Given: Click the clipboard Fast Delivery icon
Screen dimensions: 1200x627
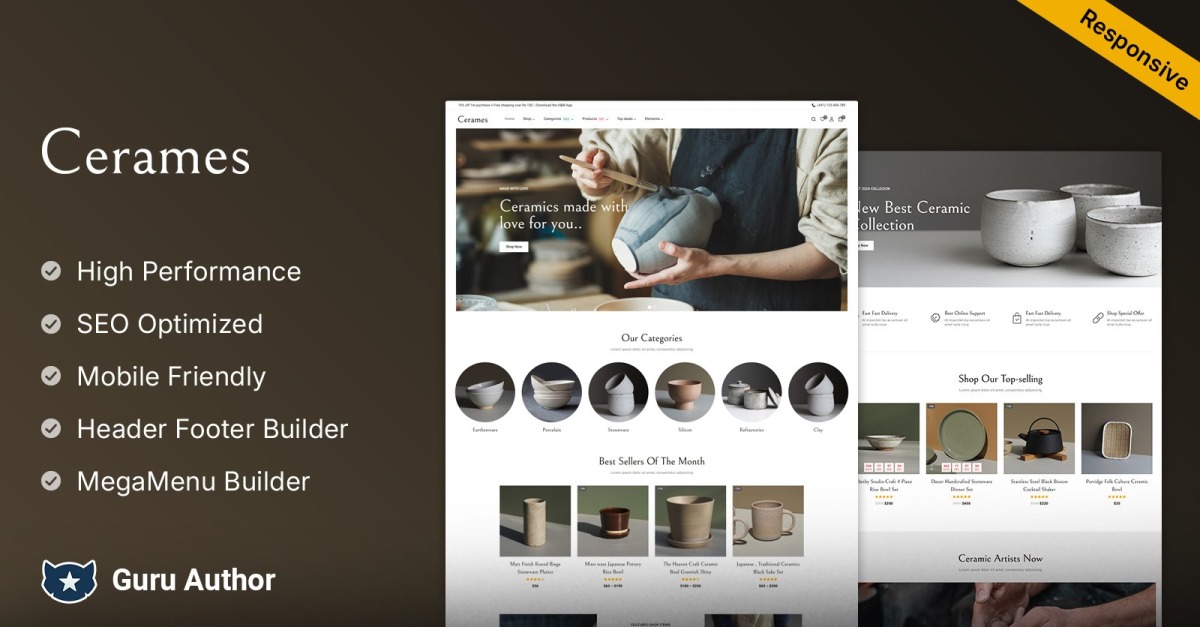Looking at the screenshot, I should coord(1017,318).
